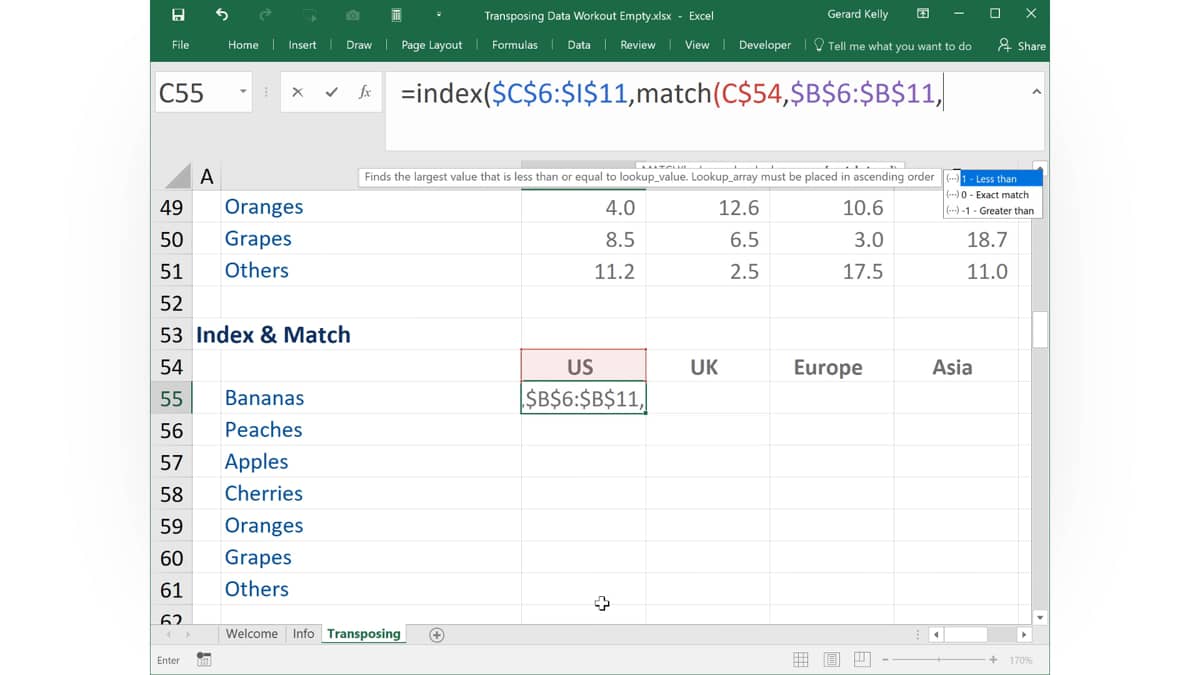Click inside the formula bar text
Viewport: 1200px width, 675px height.
(x=670, y=93)
